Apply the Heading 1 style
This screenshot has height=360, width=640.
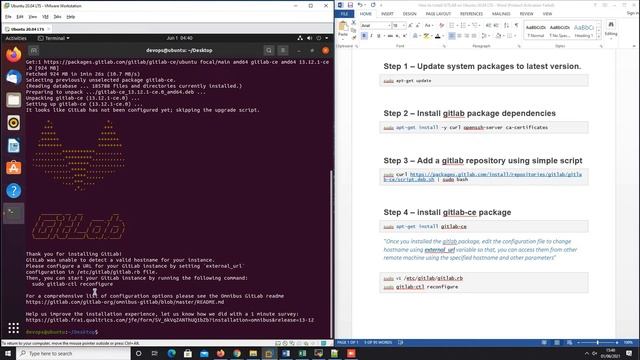(x=584, y=31)
